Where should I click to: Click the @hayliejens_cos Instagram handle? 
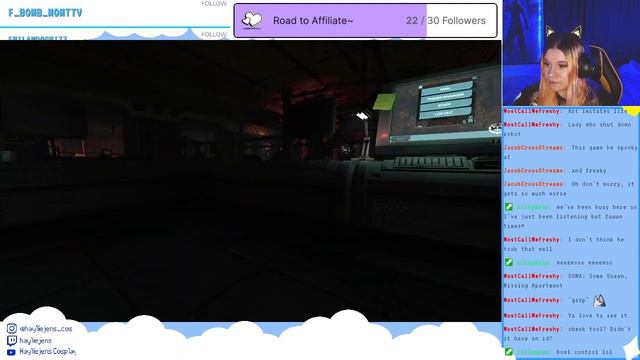click(46, 329)
